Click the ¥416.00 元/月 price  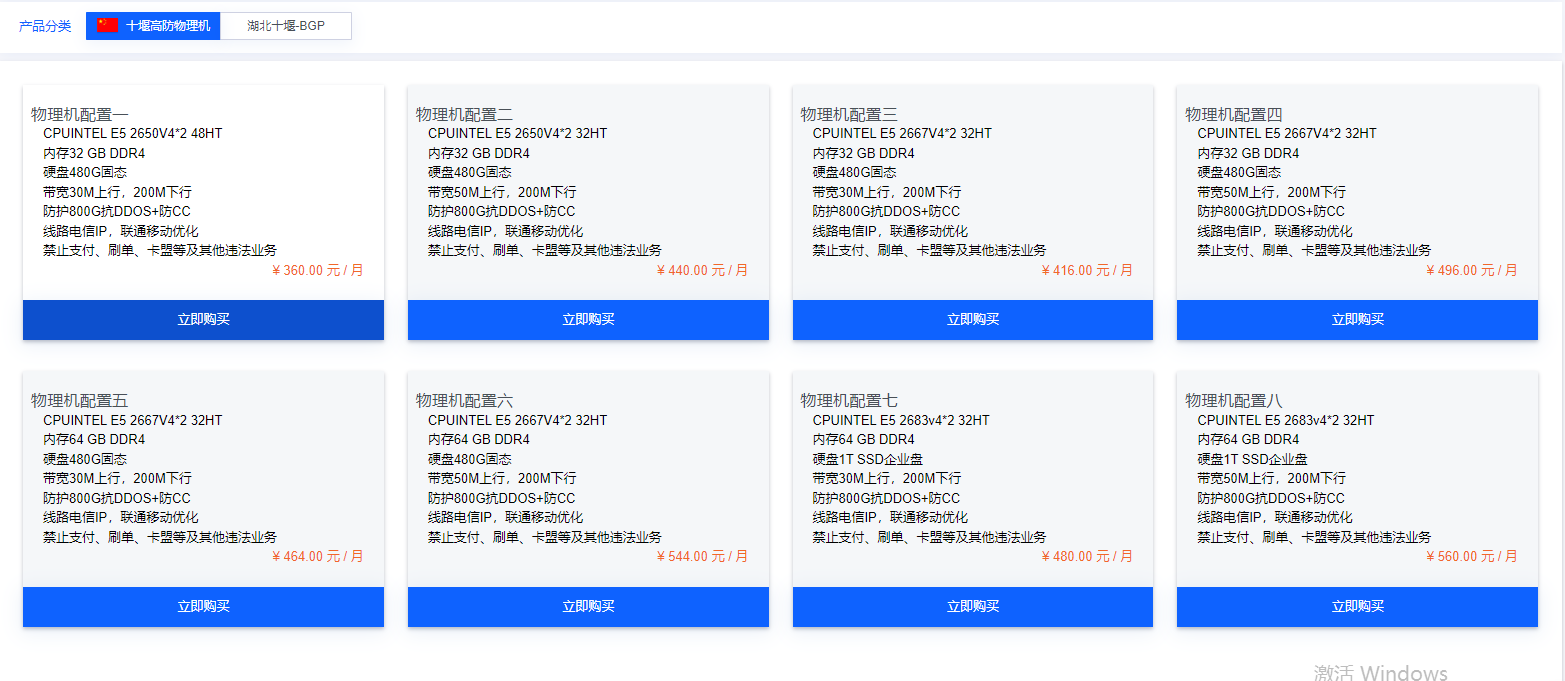[1087, 270]
